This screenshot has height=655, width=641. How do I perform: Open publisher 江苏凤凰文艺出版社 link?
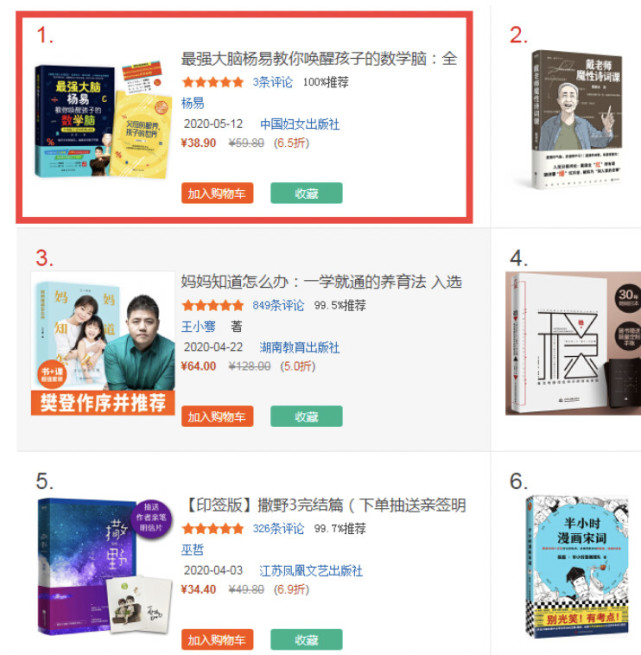[311, 571]
